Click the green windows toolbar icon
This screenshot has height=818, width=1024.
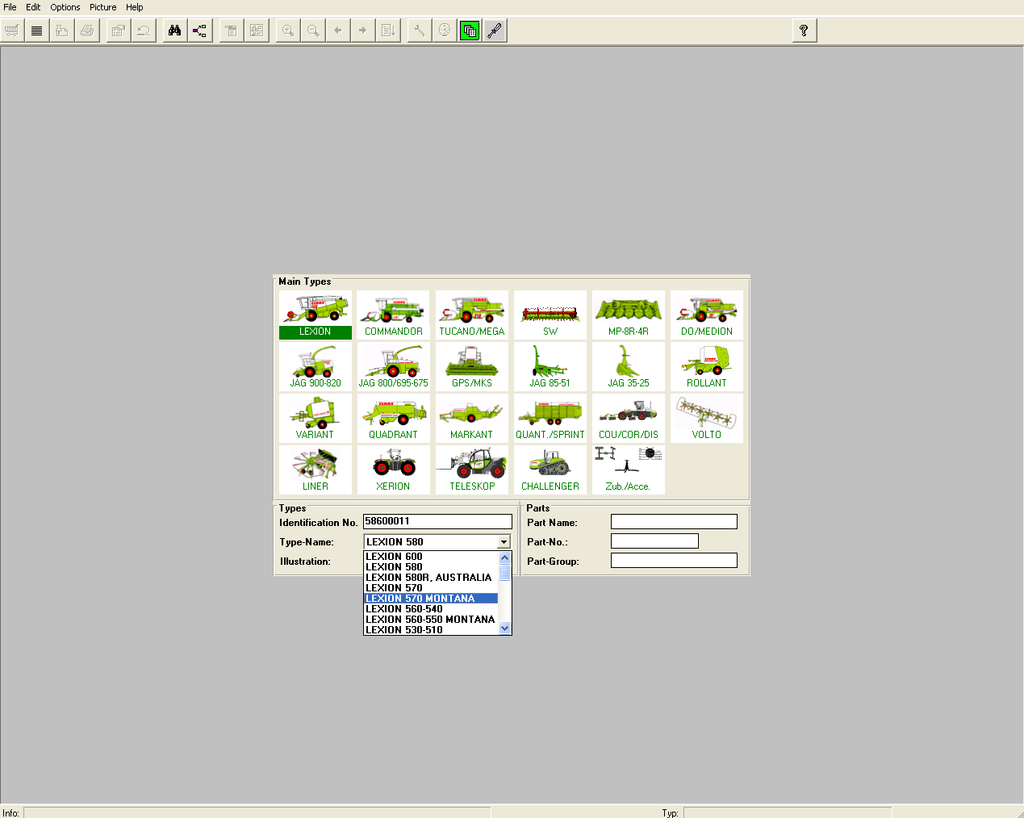pos(470,31)
